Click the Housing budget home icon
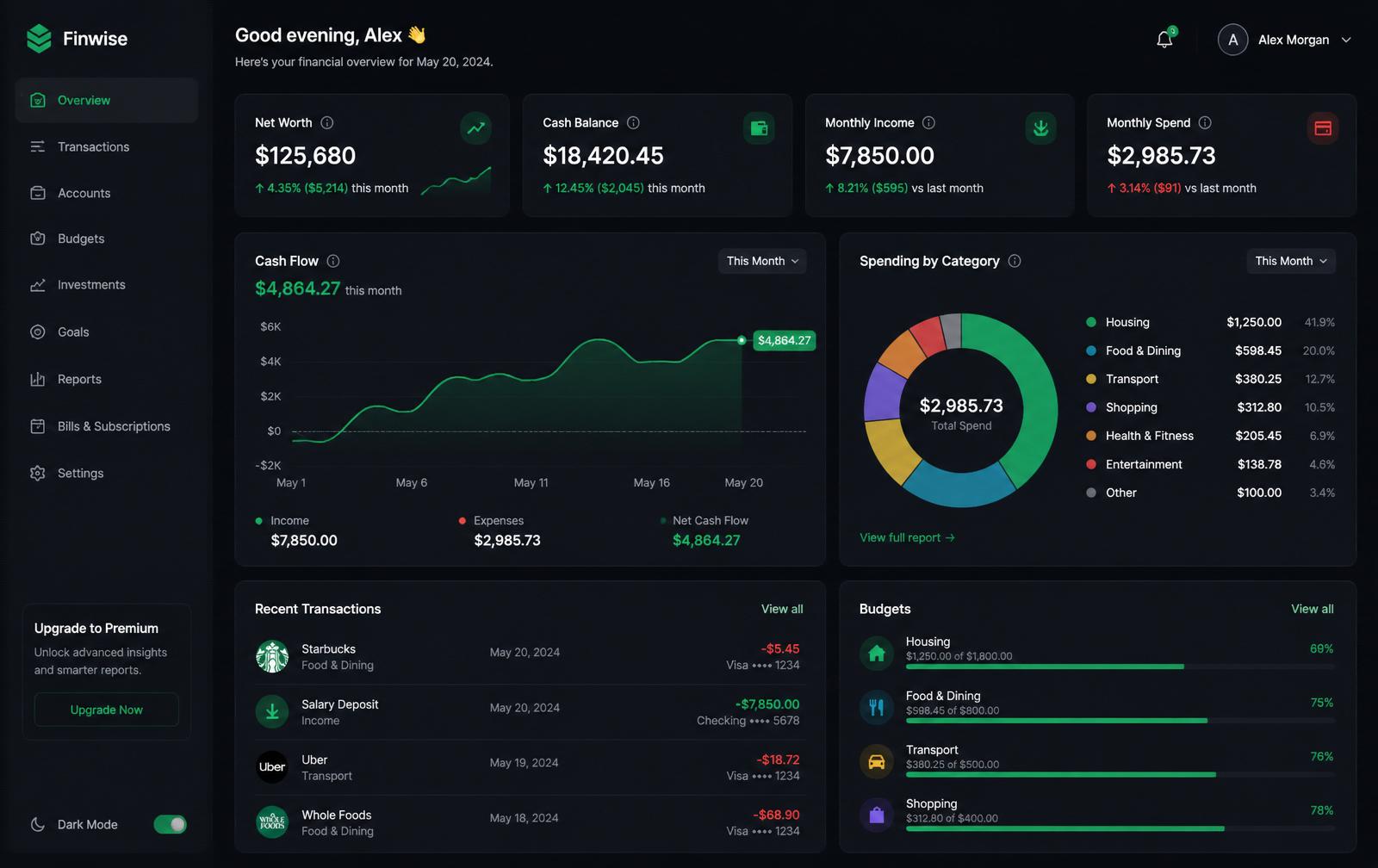Screen dimensions: 1378x868 (x=877, y=654)
